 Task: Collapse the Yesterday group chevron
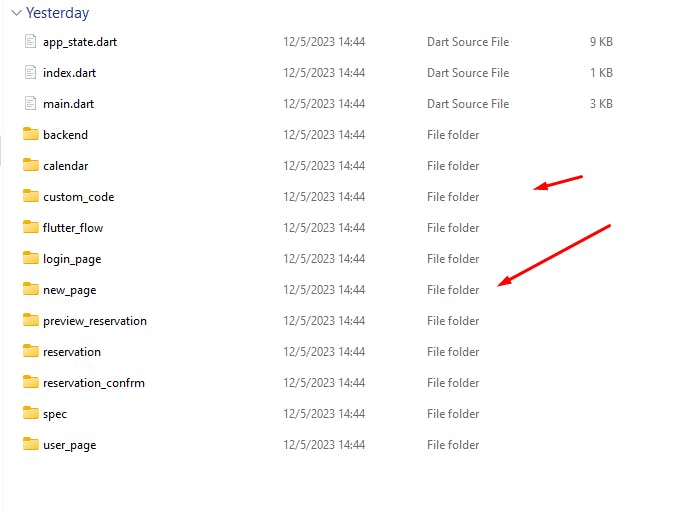tap(15, 13)
